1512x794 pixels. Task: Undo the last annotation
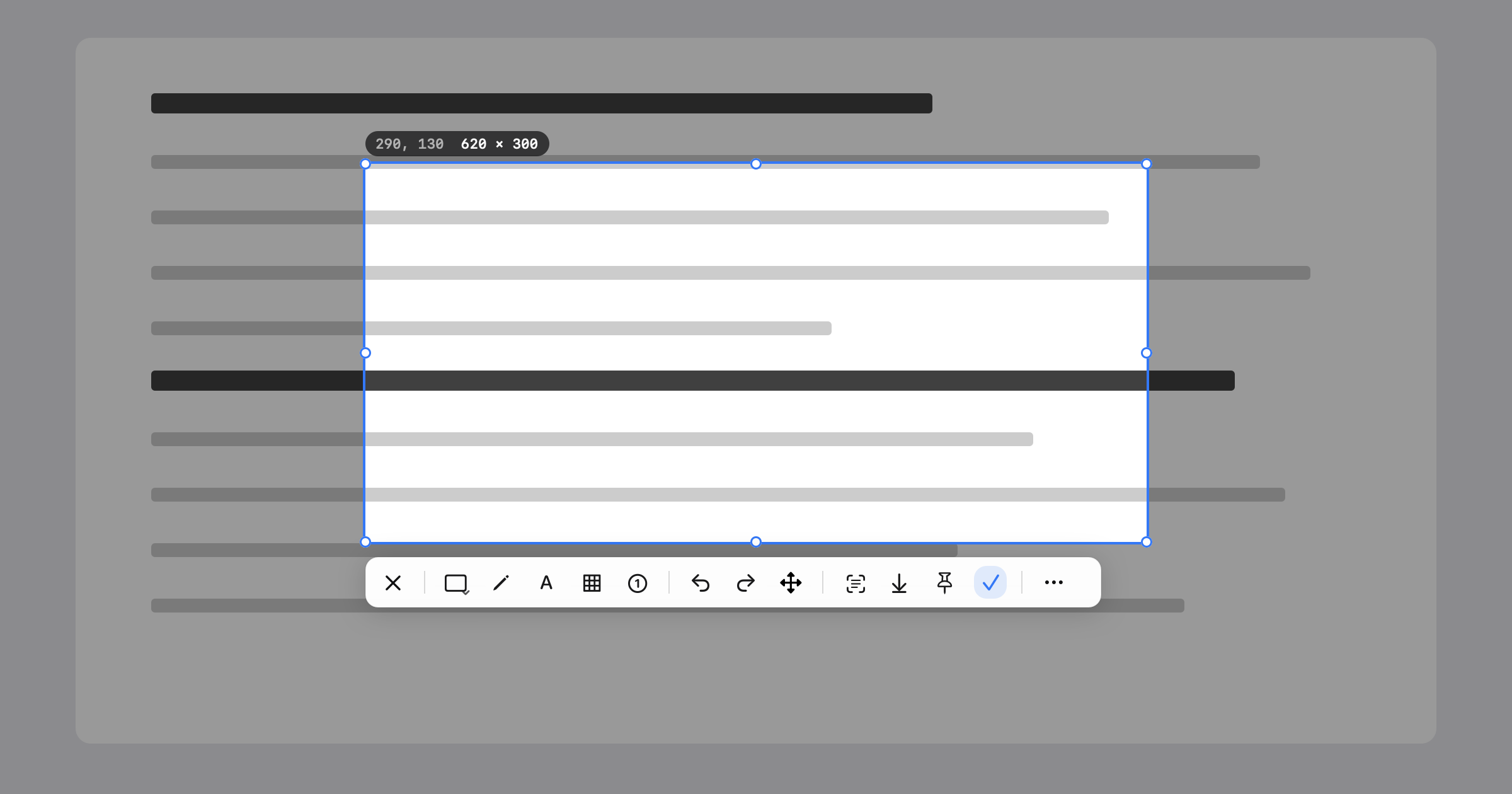click(701, 583)
